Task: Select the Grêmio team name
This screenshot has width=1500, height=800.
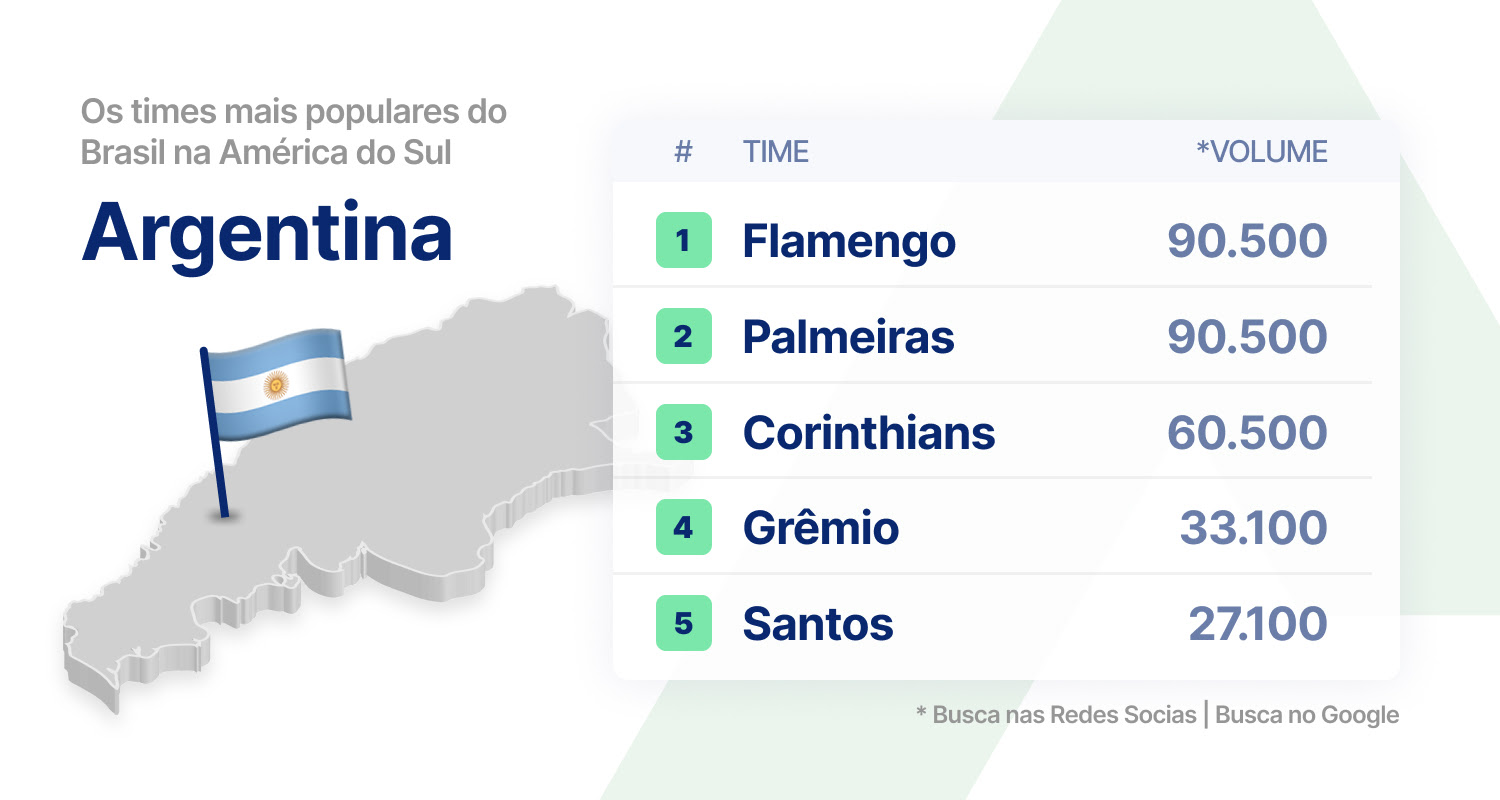Action: tap(821, 528)
